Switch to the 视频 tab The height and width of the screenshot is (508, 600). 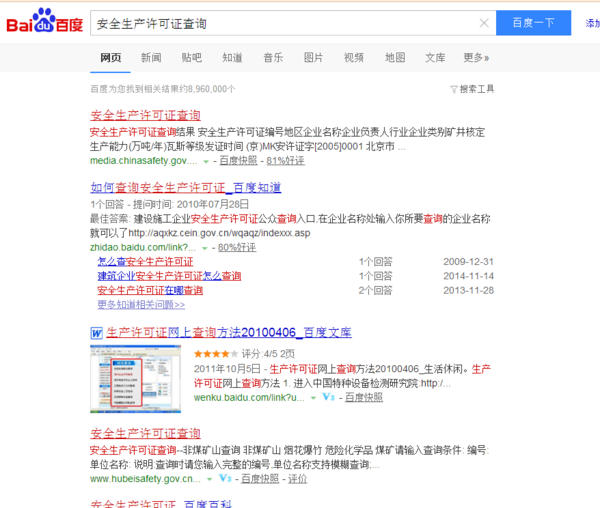click(354, 58)
